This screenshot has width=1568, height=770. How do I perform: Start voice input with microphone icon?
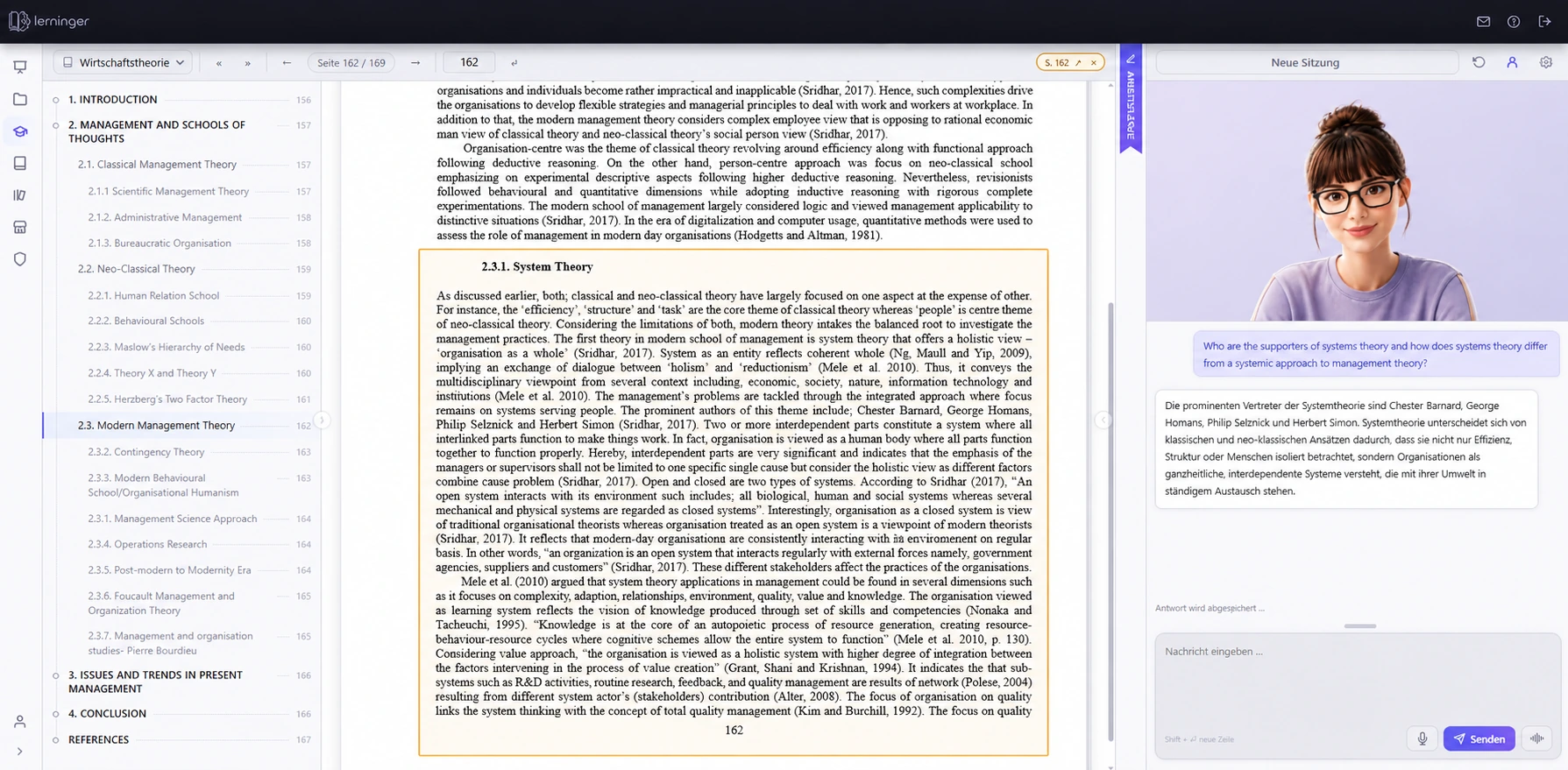[1423, 738]
